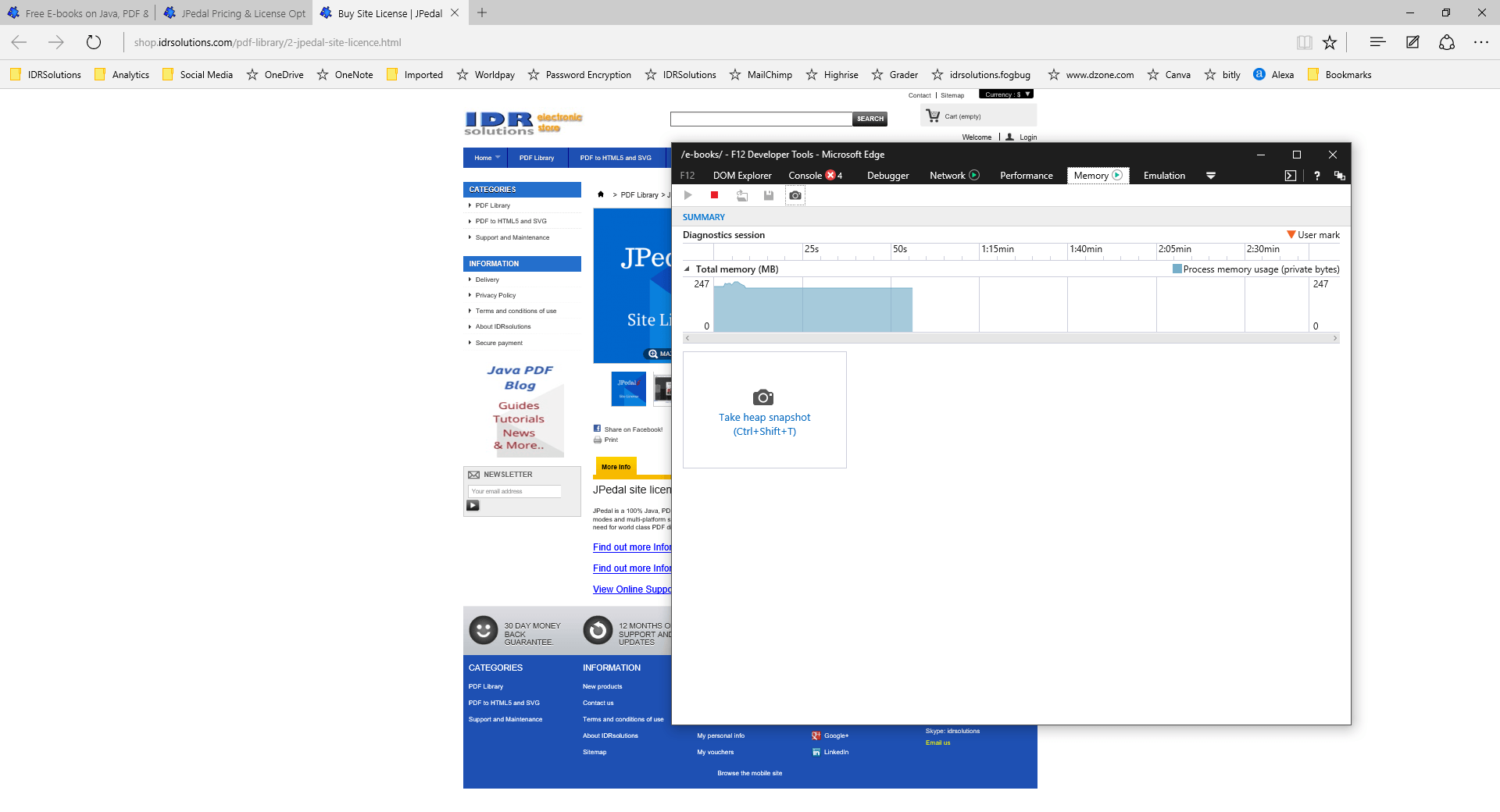1500x812 pixels.
Task: Click the camera heap snapshot toolbar icon
Action: [x=795, y=195]
